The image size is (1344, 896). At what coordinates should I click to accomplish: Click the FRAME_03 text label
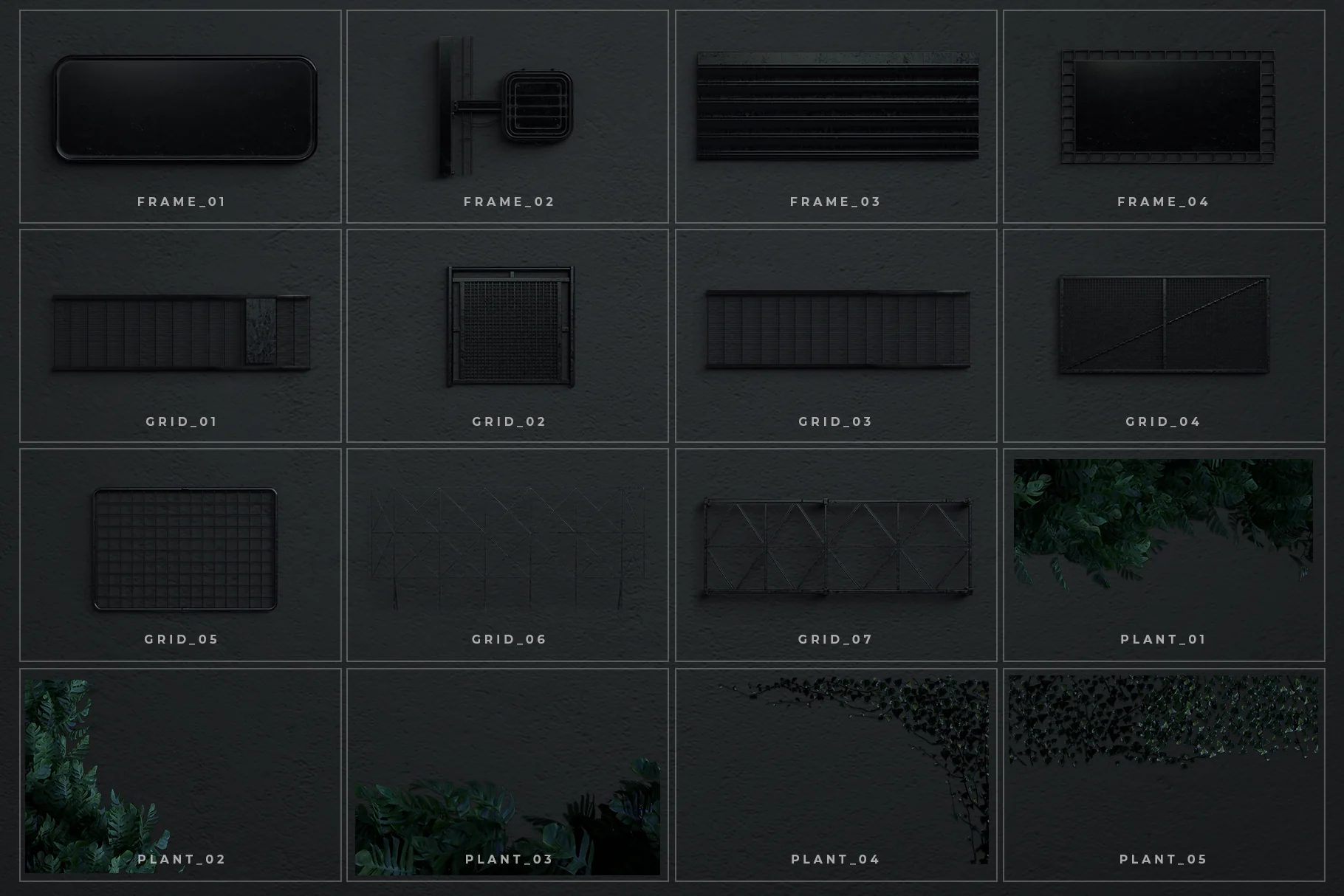tap(836, 201)
